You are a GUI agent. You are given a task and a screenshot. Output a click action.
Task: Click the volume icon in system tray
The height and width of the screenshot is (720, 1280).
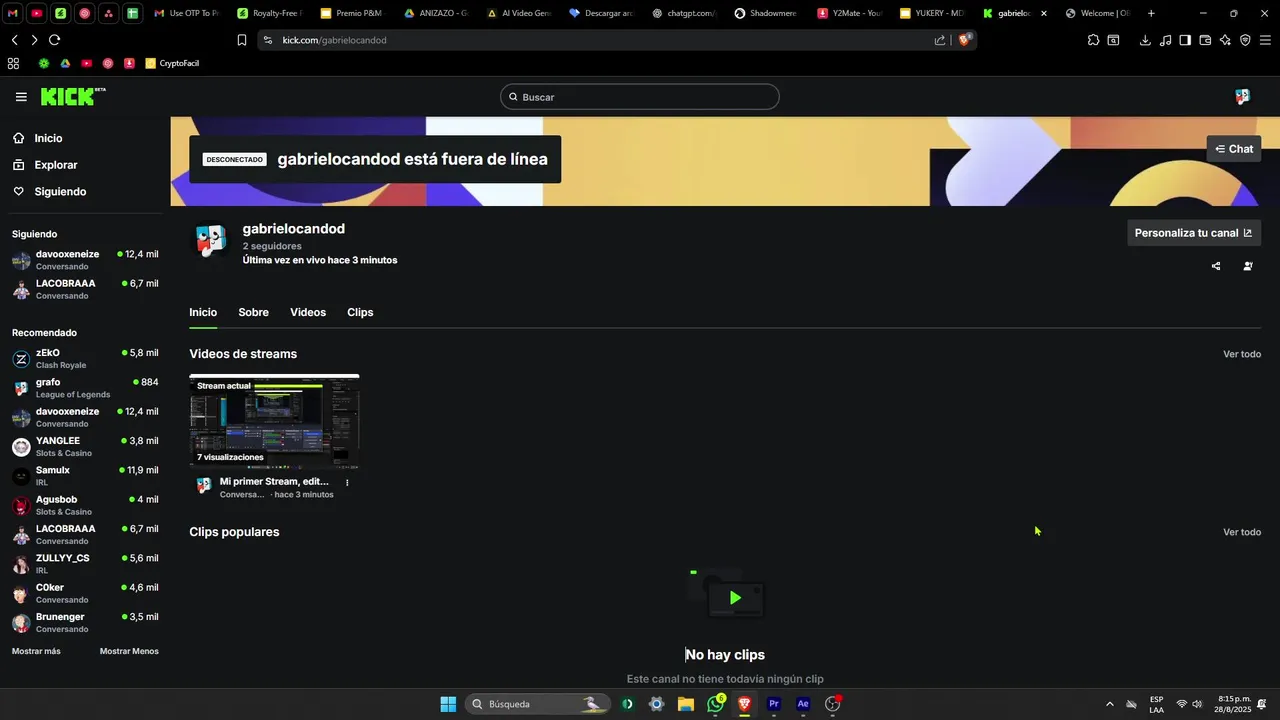click(x=1197, y=704)
